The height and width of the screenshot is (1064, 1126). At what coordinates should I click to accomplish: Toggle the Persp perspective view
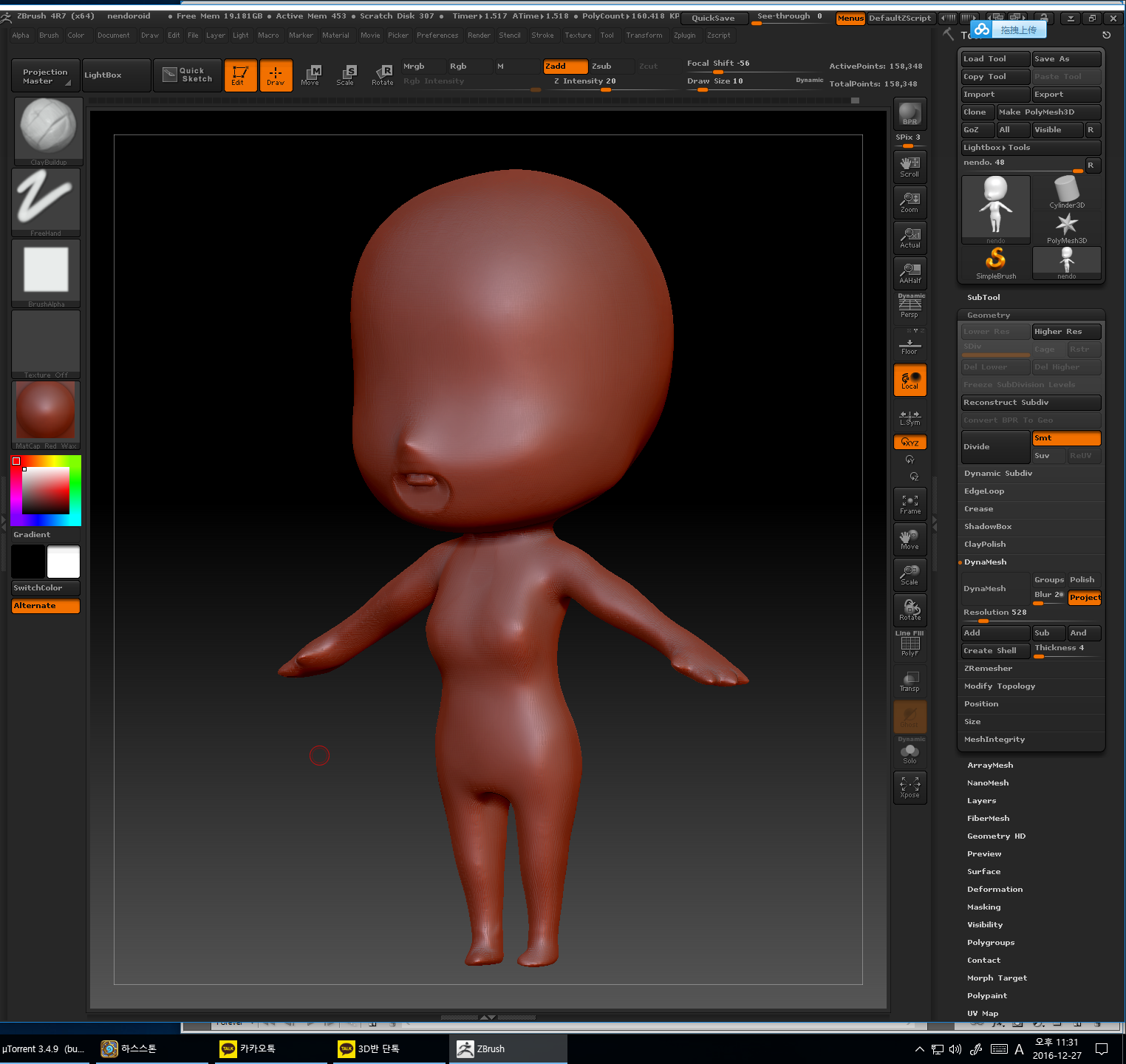click(910, 307)
